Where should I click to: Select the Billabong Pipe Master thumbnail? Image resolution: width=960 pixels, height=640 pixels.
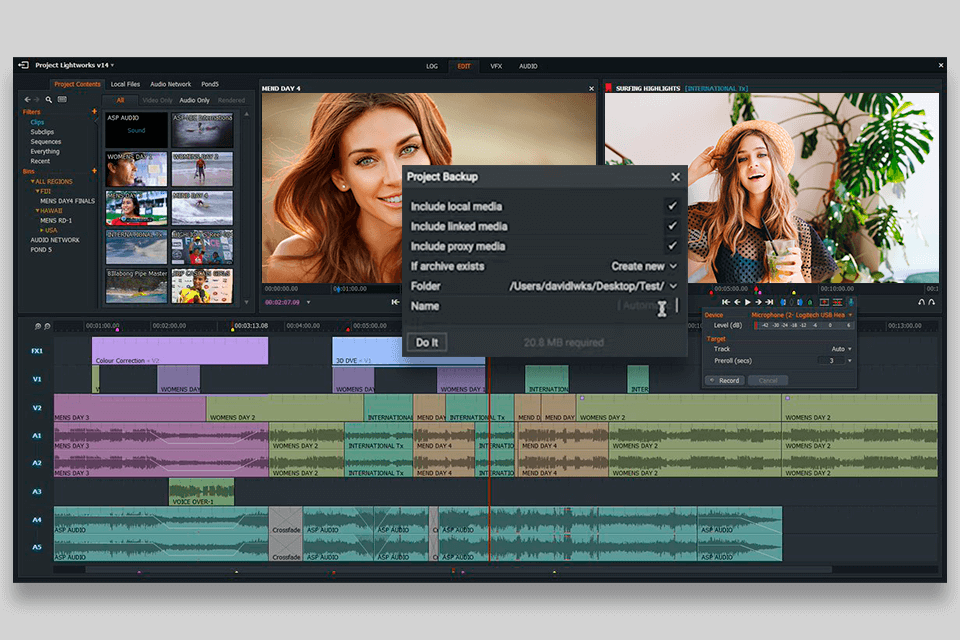(136, 286)
